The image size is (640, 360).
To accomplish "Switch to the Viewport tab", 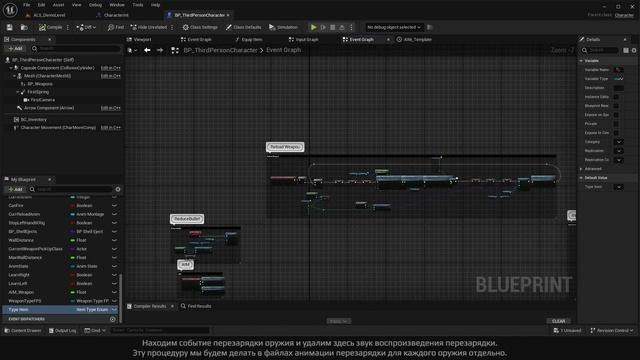I will [139, 40].
